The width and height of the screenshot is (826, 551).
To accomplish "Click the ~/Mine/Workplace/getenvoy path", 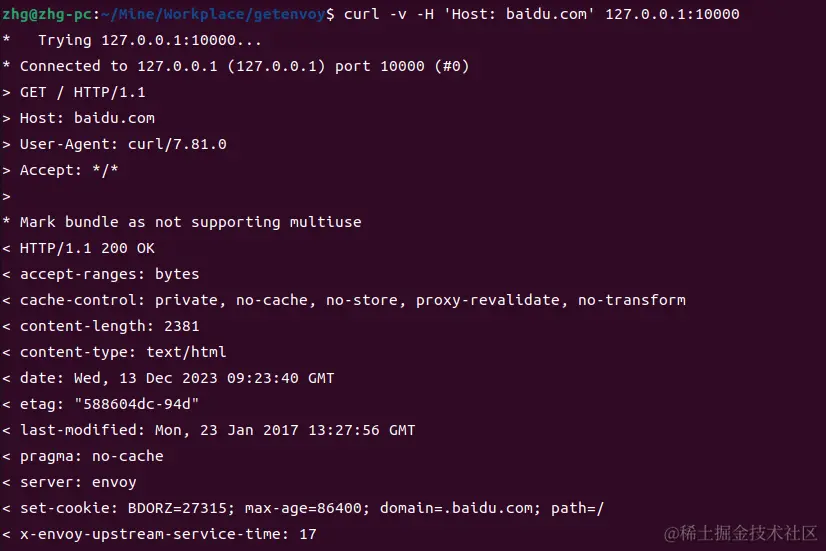I will click(213, 14).
